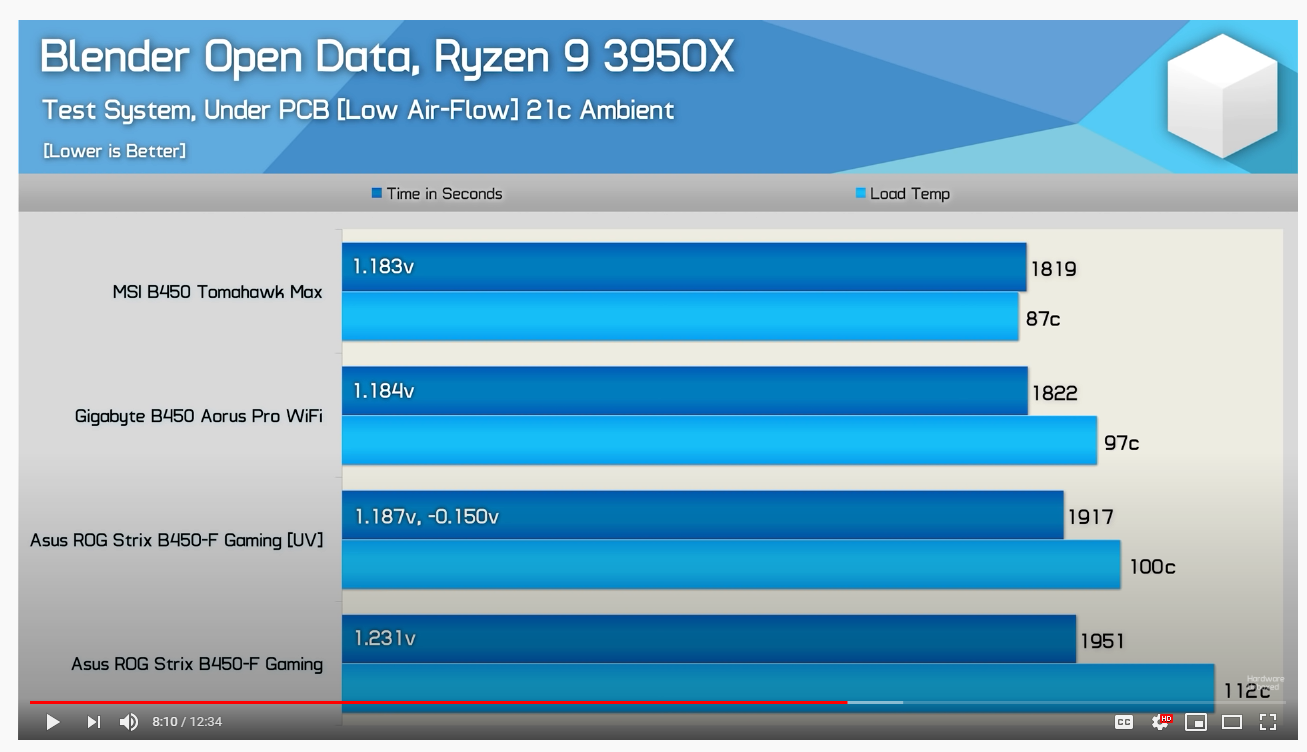Viewport: 1307px width, 752px height.
Task: Click the "Time in Seconds" legend label
Action: pos(444,194)
